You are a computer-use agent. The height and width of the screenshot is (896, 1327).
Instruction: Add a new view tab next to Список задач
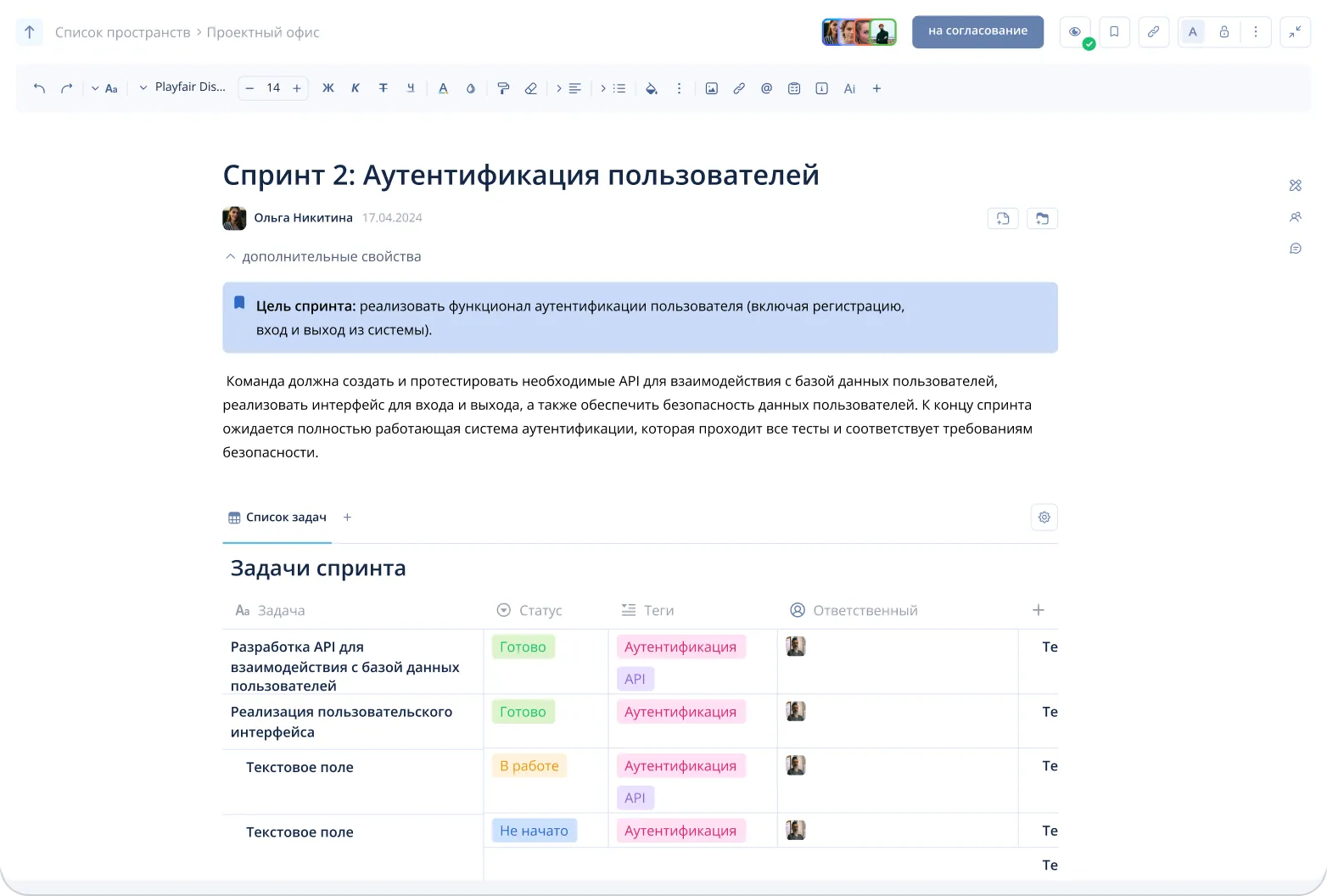(x=347, y=518)
